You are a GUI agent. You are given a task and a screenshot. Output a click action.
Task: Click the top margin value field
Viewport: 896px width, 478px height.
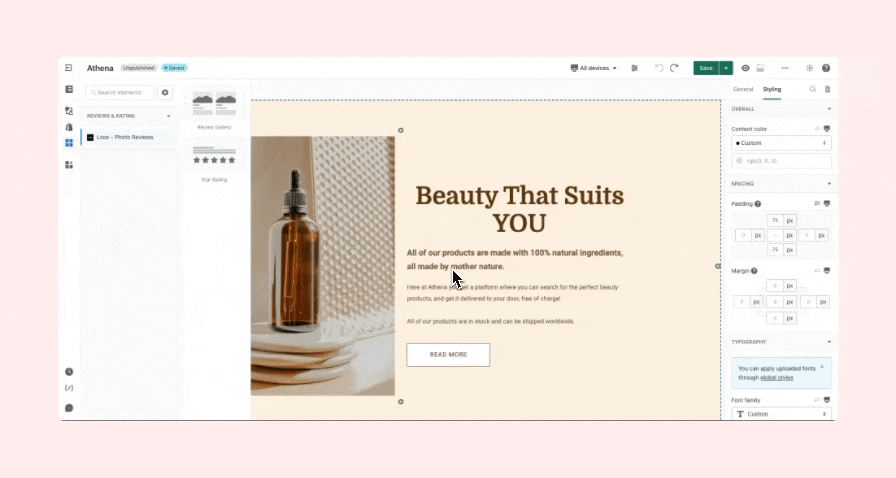click(775, 285)
